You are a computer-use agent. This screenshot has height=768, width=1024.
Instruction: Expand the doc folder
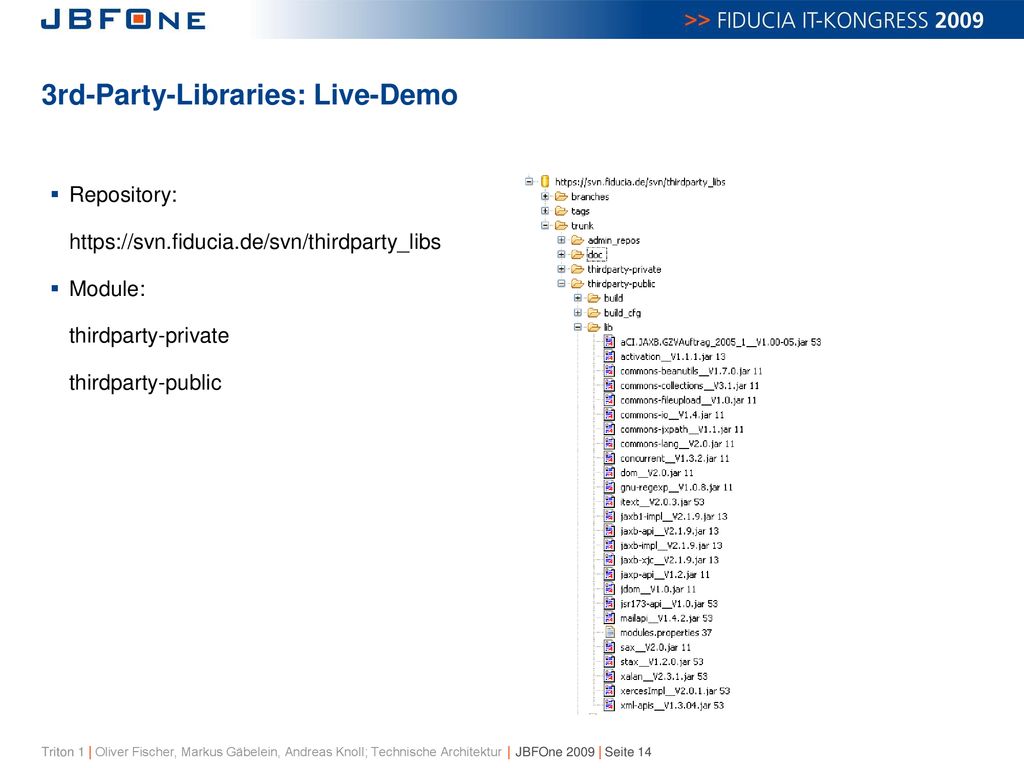562,254
